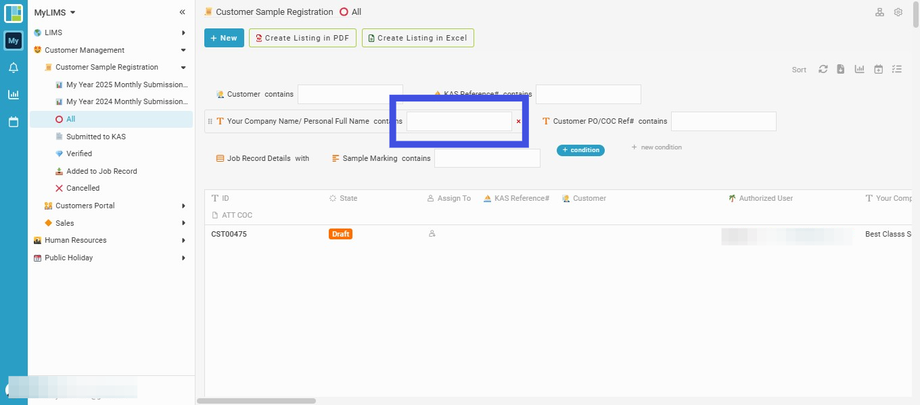
Task: Expand the Customers Portal section
Action: 184,206
